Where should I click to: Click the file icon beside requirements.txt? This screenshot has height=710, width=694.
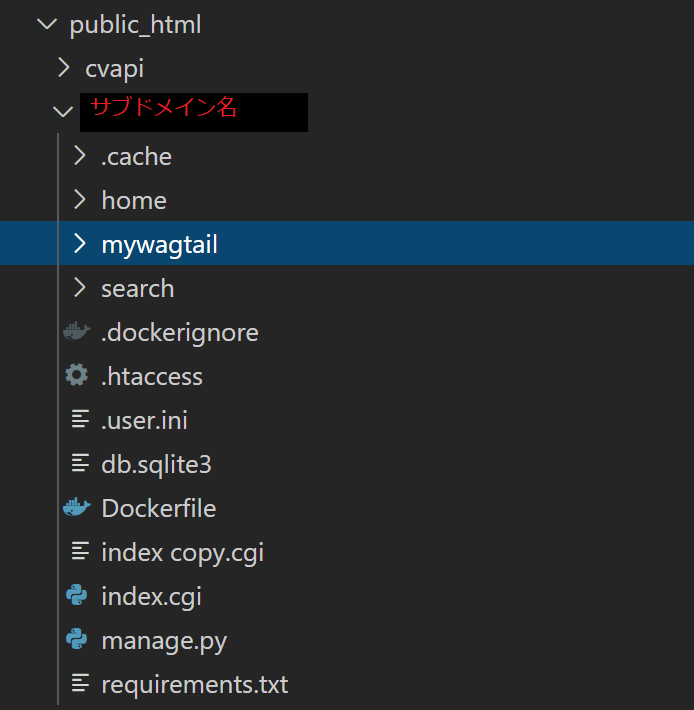pos(80,684)
